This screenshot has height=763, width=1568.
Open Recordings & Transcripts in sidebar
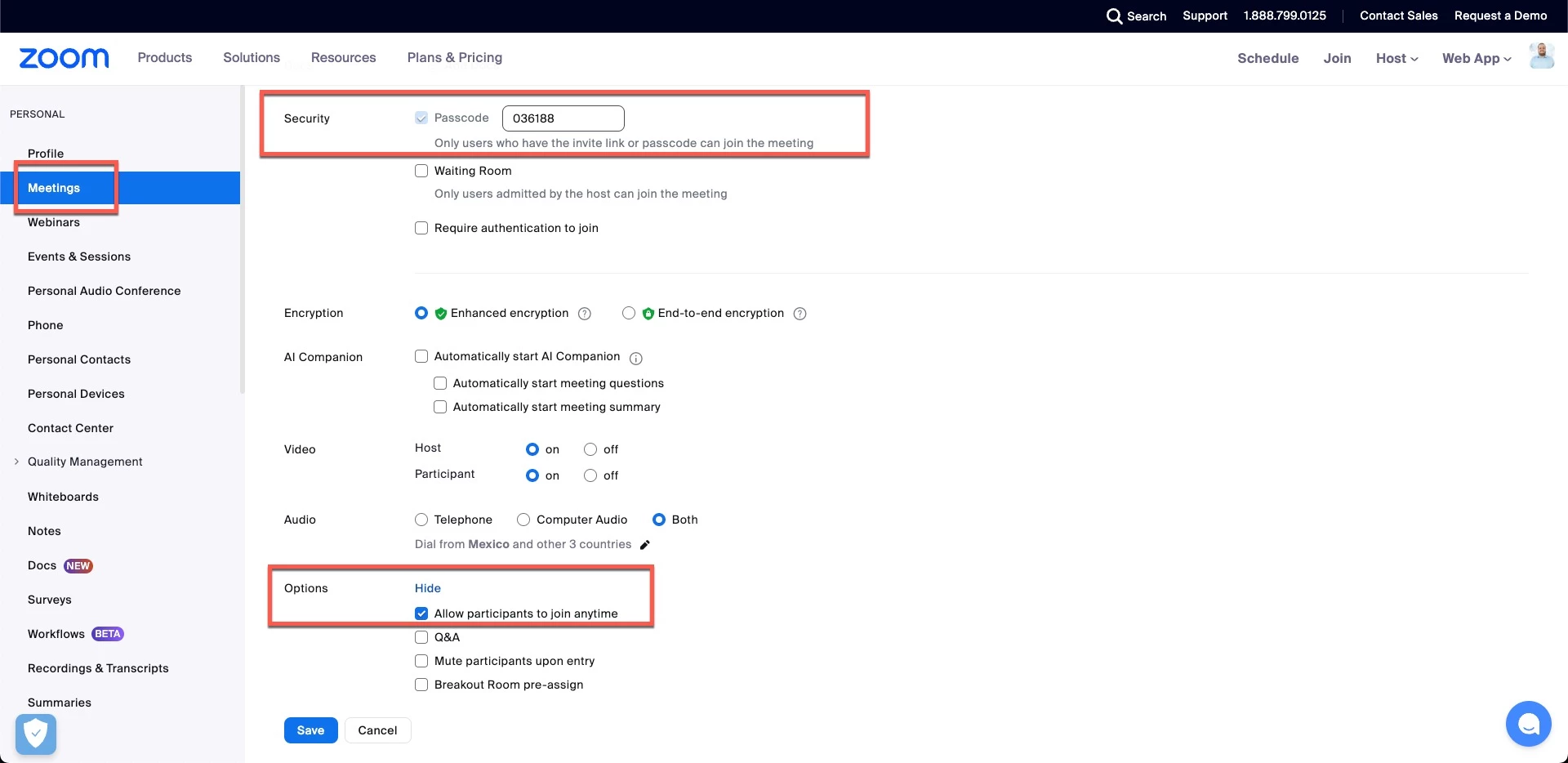click(x=99, y=668)
